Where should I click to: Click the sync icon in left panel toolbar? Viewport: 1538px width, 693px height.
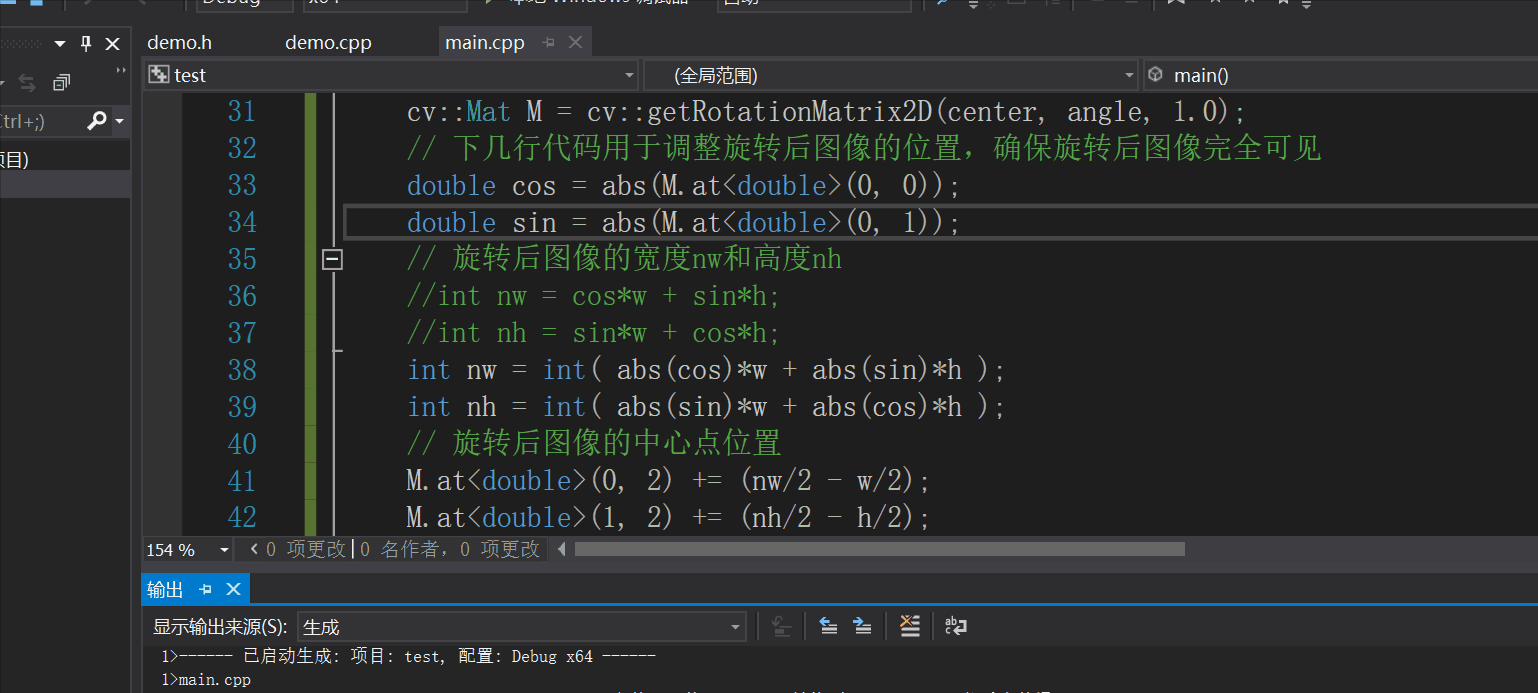[x=27, y=83]
